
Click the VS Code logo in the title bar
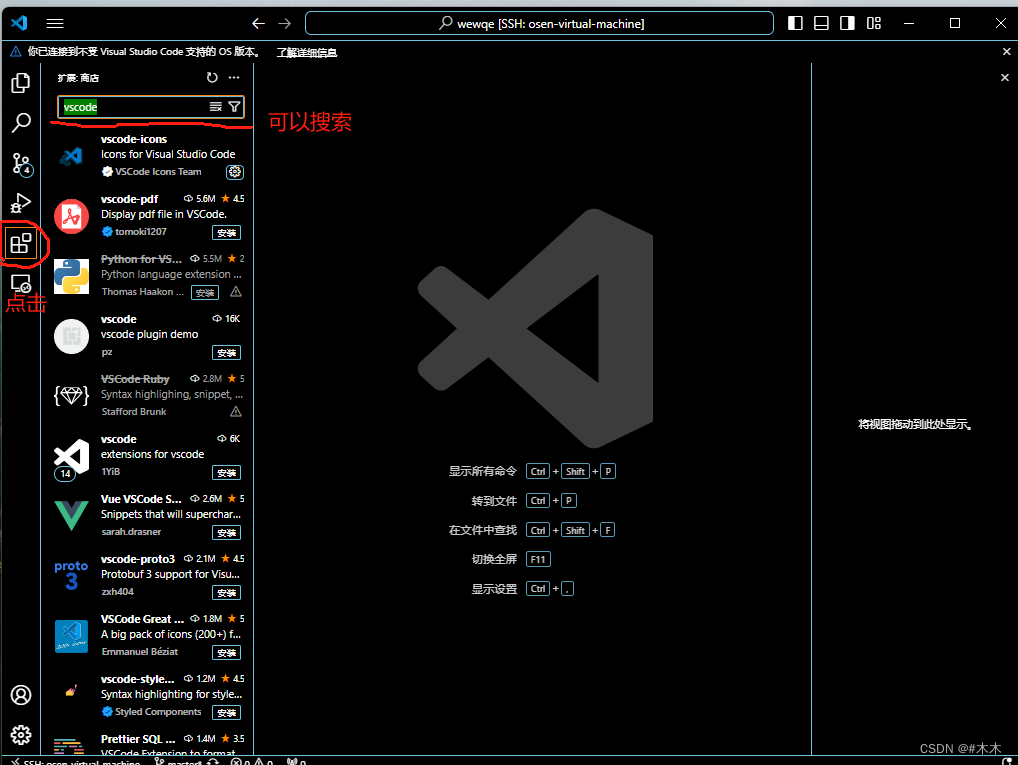pos(19,23)
